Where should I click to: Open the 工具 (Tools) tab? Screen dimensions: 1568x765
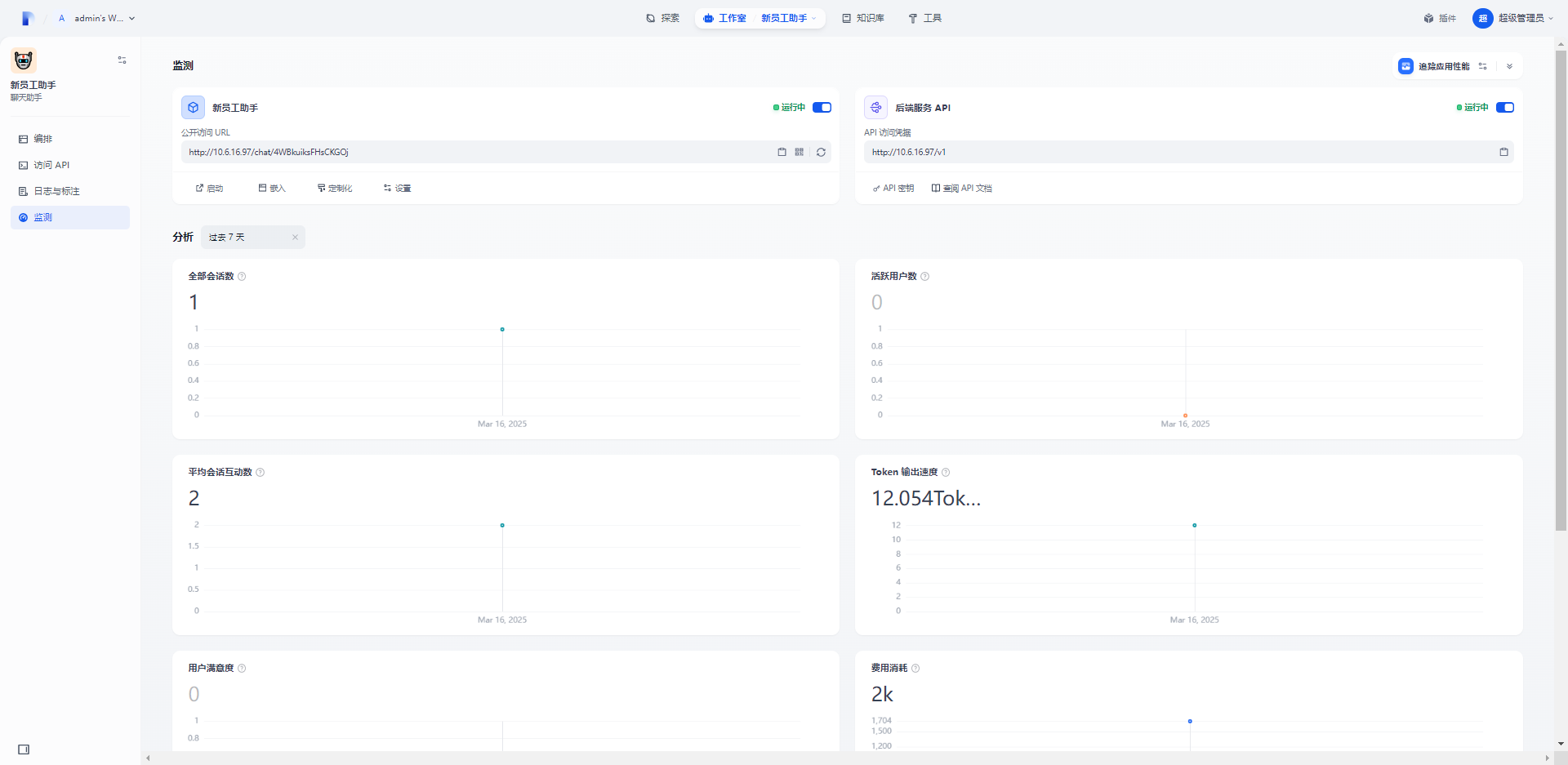[924, 18]
